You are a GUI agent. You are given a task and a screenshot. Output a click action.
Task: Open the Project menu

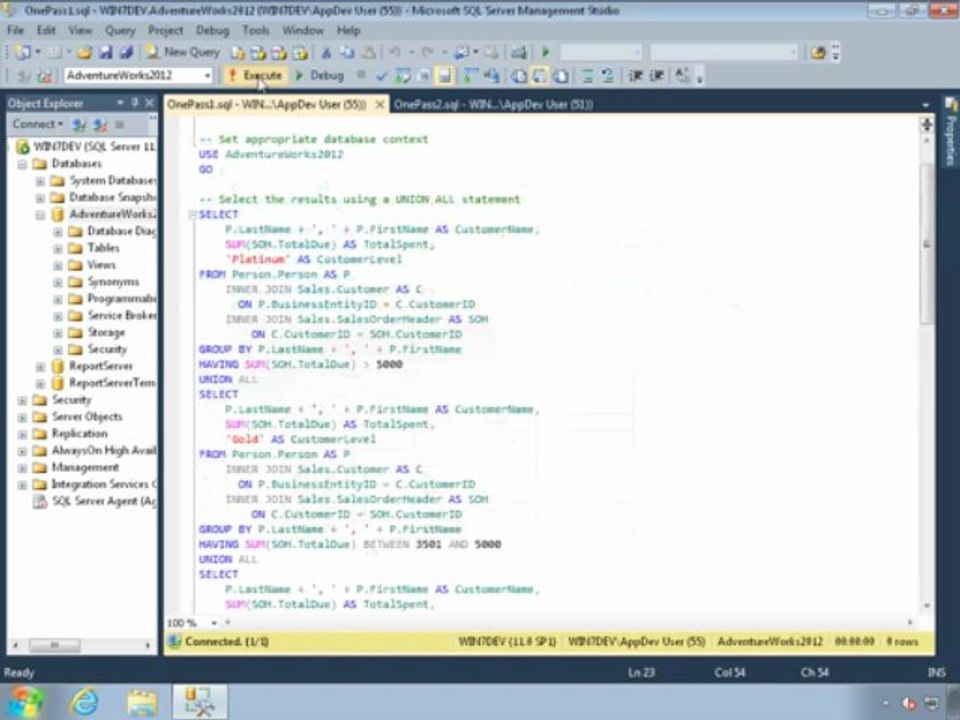point(165,30)
